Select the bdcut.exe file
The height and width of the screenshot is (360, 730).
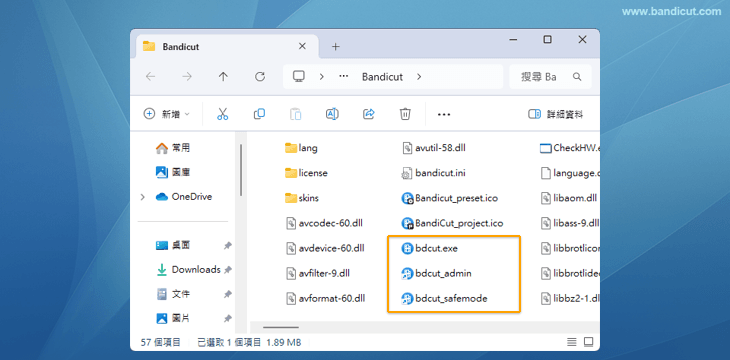point(429,249)
